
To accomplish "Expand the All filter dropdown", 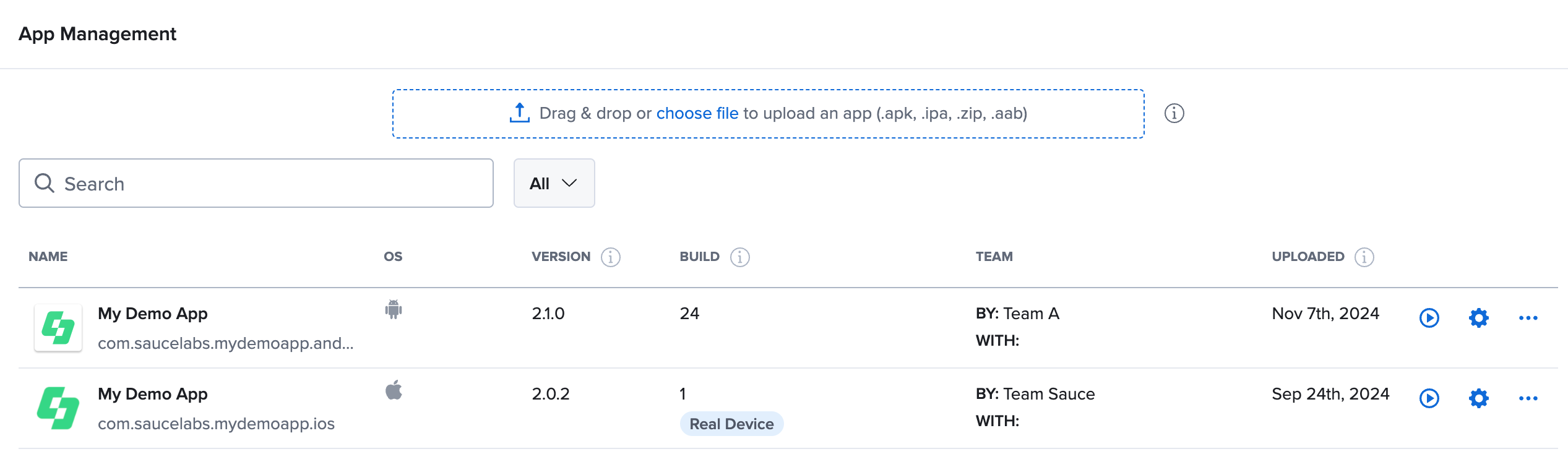I will click(x=554, y=183).
